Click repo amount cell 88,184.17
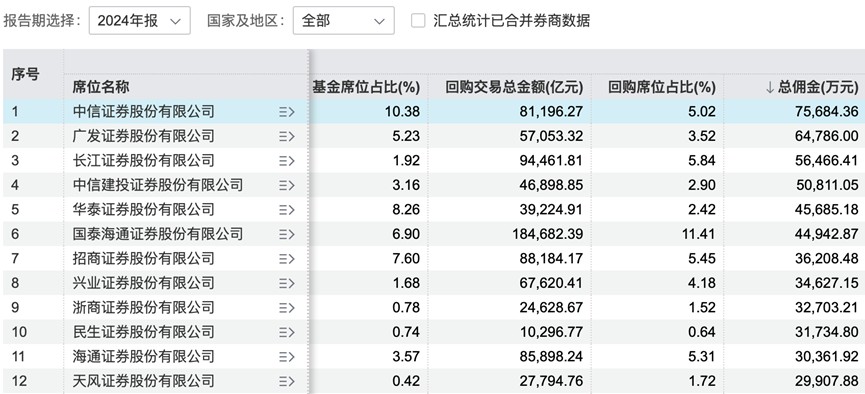Image resolution: width=865 pixels, height=394 pixels. click(x=551, y=259)
